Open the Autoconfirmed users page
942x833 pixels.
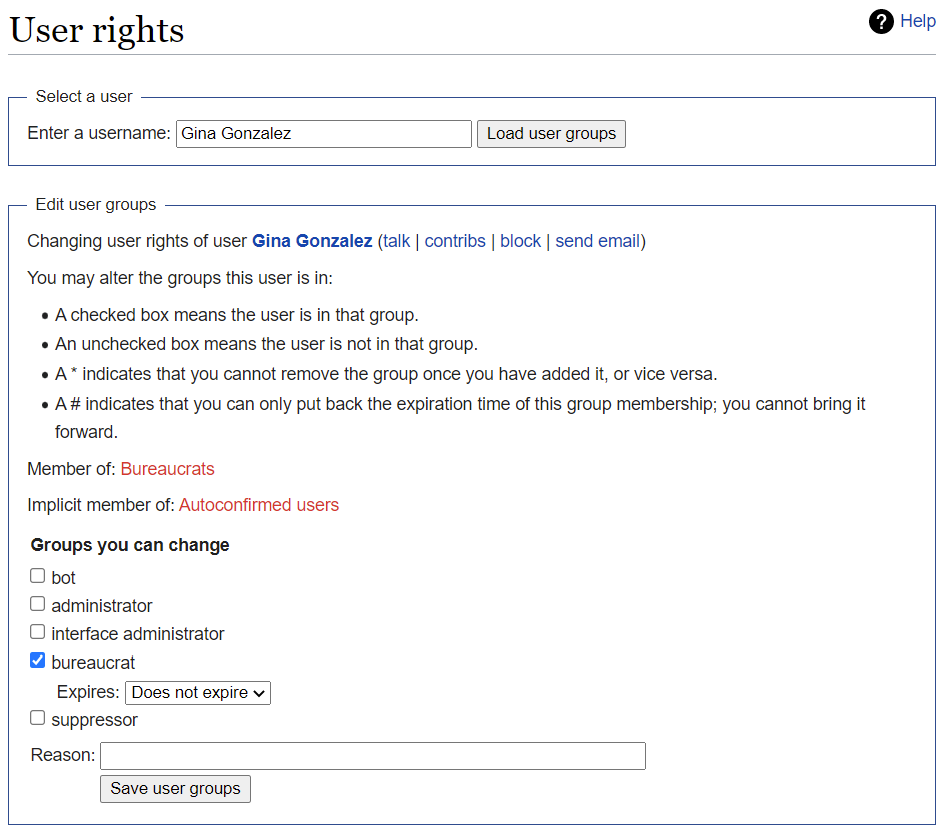(x=258, y=505)
